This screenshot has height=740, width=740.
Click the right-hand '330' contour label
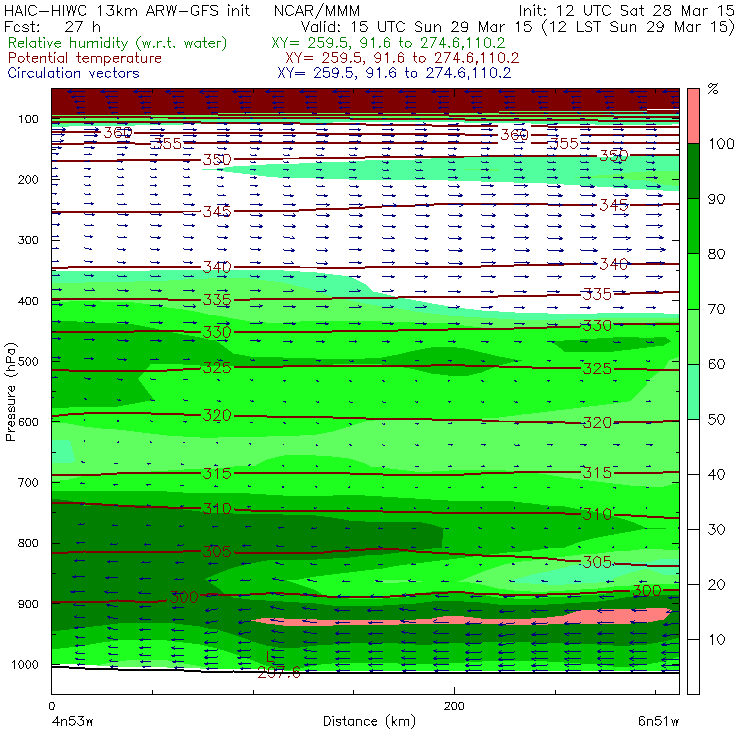597,326
